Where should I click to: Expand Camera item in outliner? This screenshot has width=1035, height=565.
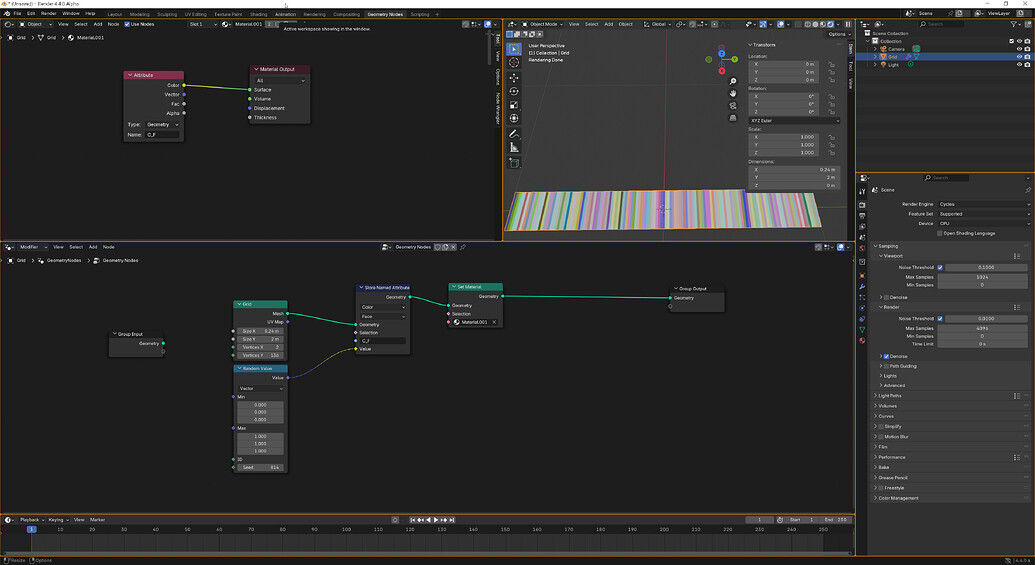pyautogui.click(x=876, y=49)
